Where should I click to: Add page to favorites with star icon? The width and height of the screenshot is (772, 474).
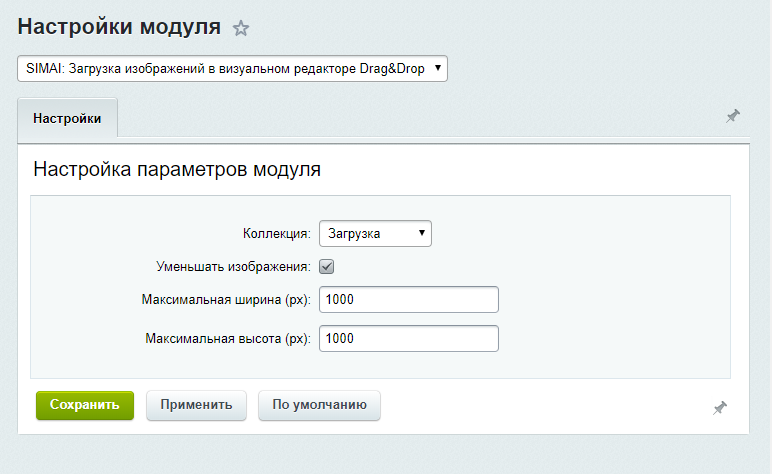[x=241, y=29]
